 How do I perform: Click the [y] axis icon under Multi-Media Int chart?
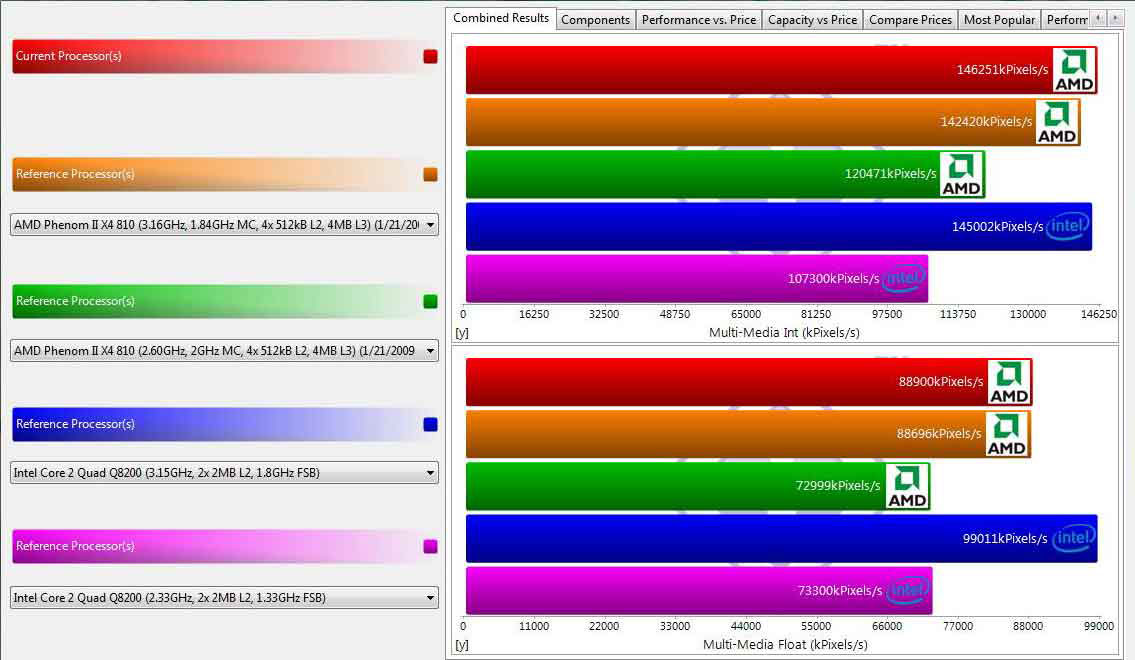(462, 333)
